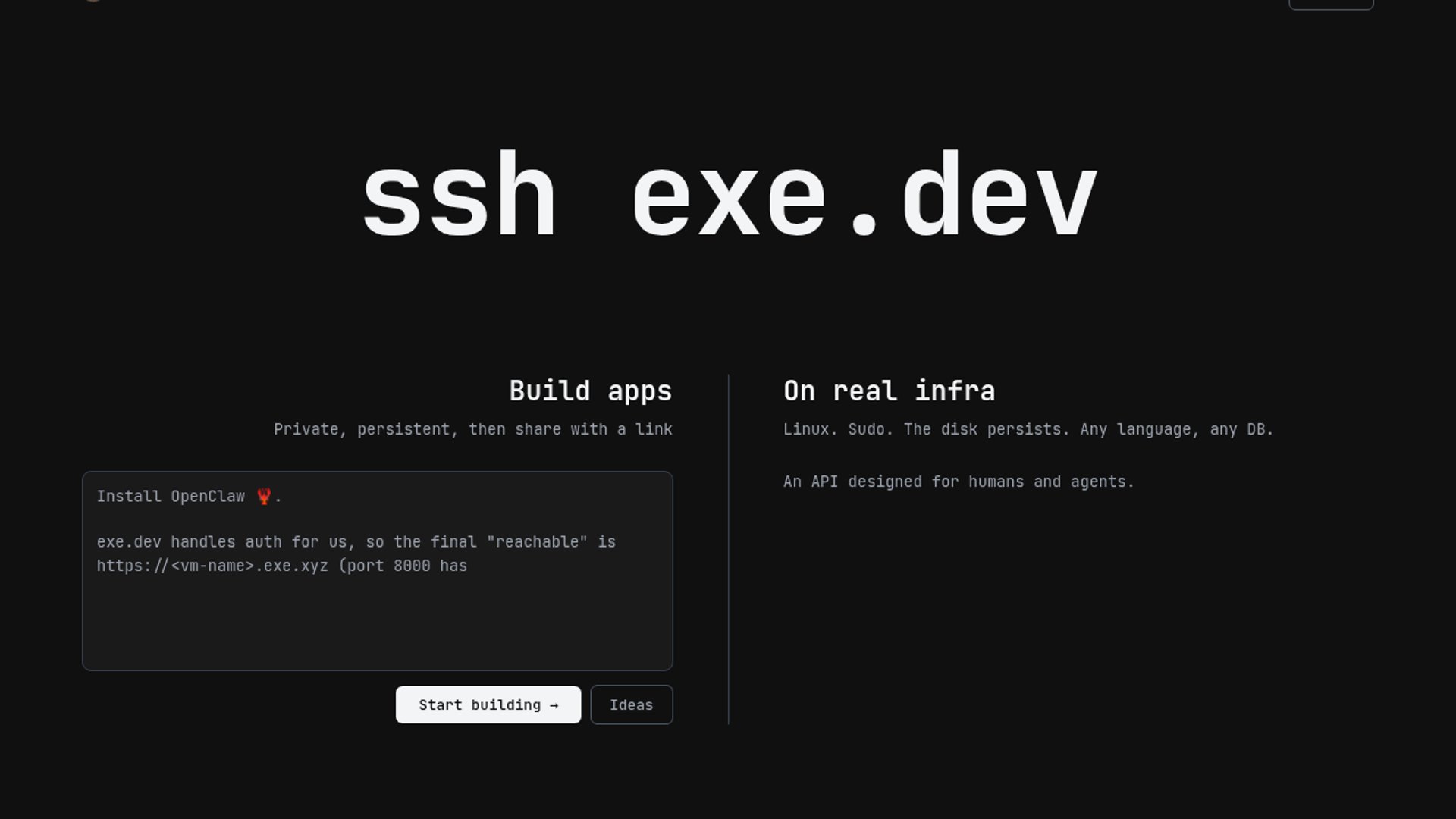This screenshot has height=819, width=1456.
Task: Click the lobster emoji after OpenClaw
Action: click(264, 497)
